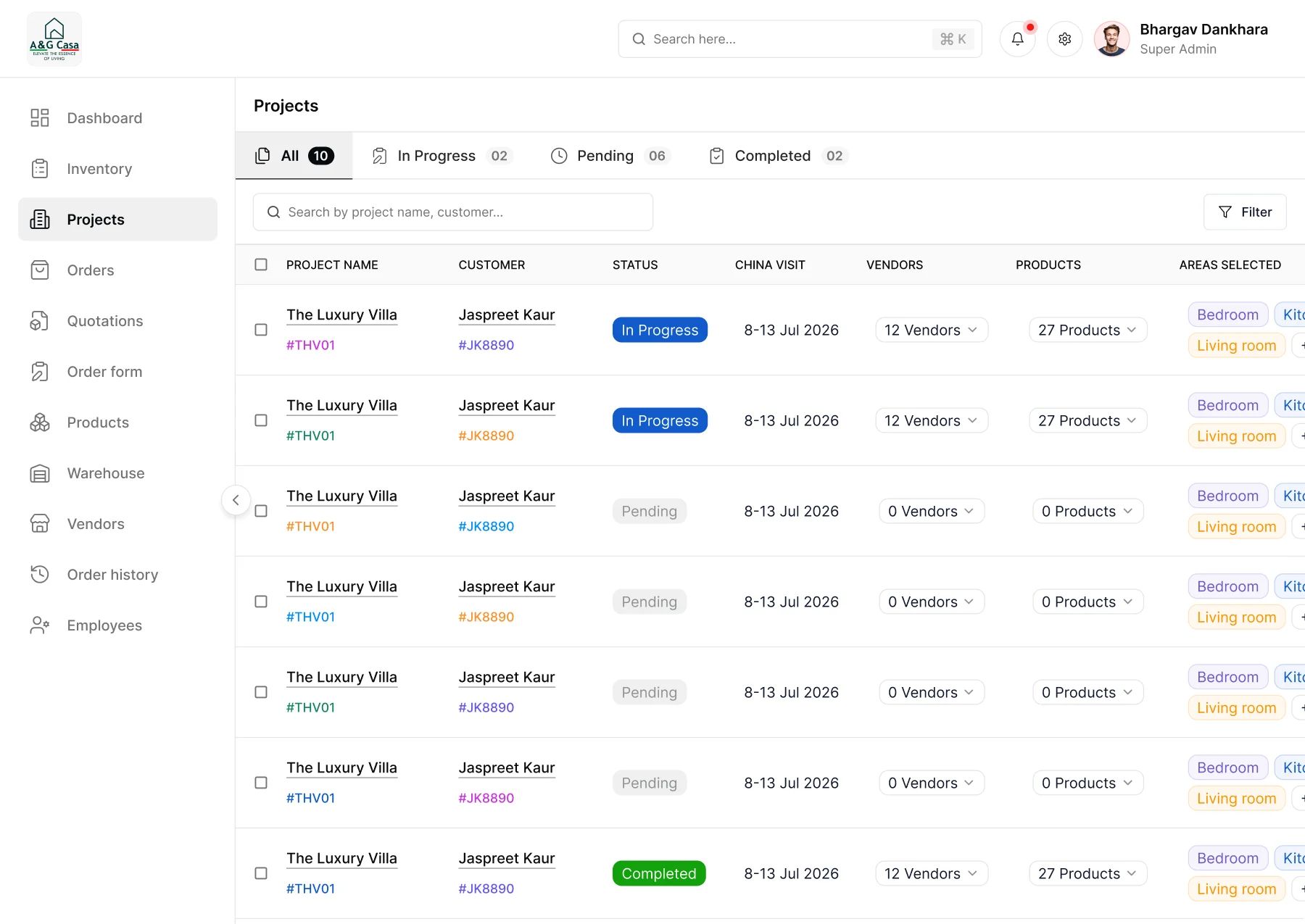The width and height of the screenshot is (1305, 924).
Task: Click the A&G Casa logo
Action: (54, 39)
